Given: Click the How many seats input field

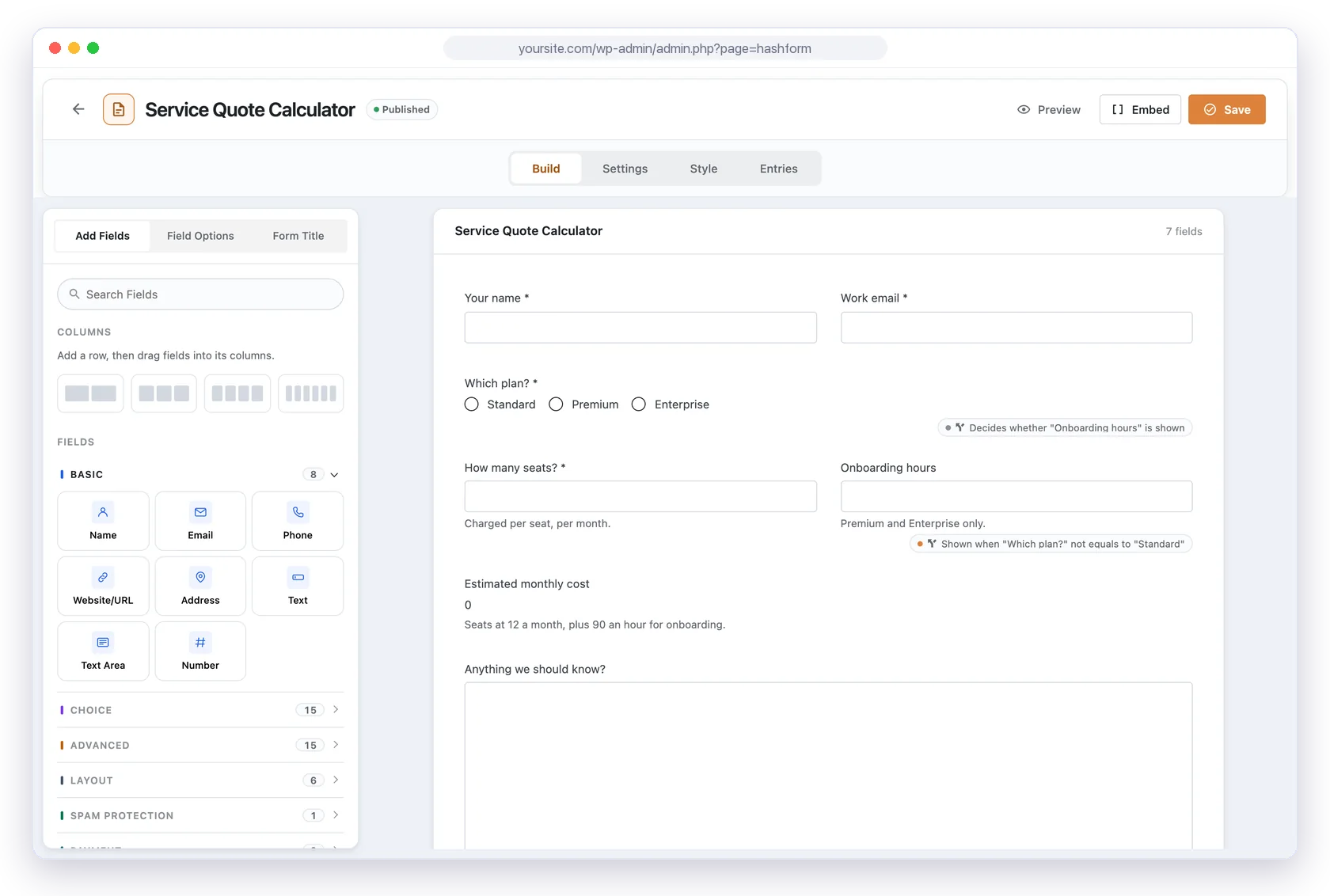Looking at the screenshot, I should tap(640, 496).
